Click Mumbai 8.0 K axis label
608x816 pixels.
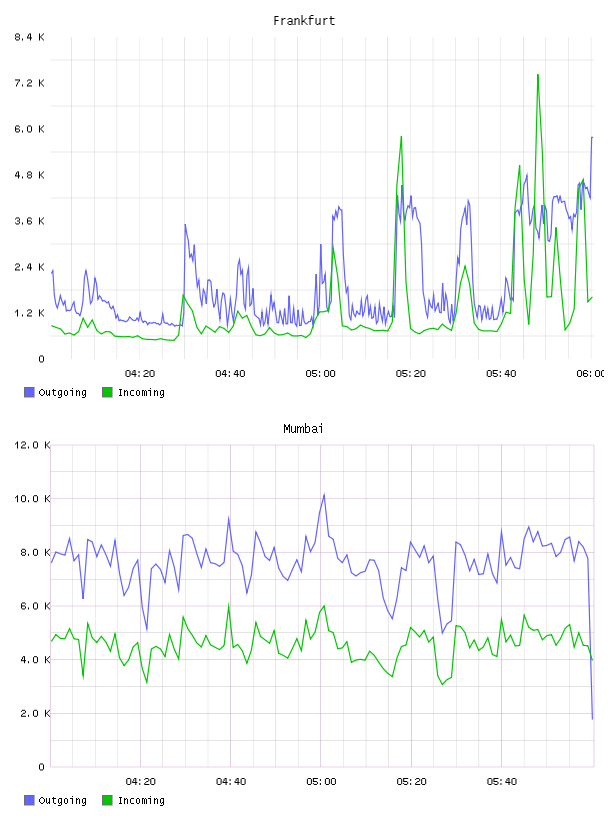pyautogui.click(x=35, y=552)
